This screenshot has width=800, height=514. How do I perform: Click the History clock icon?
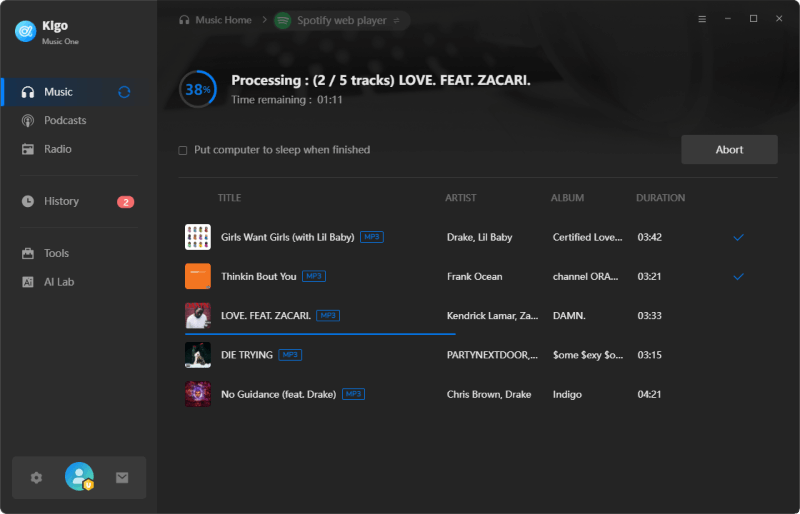28,201
